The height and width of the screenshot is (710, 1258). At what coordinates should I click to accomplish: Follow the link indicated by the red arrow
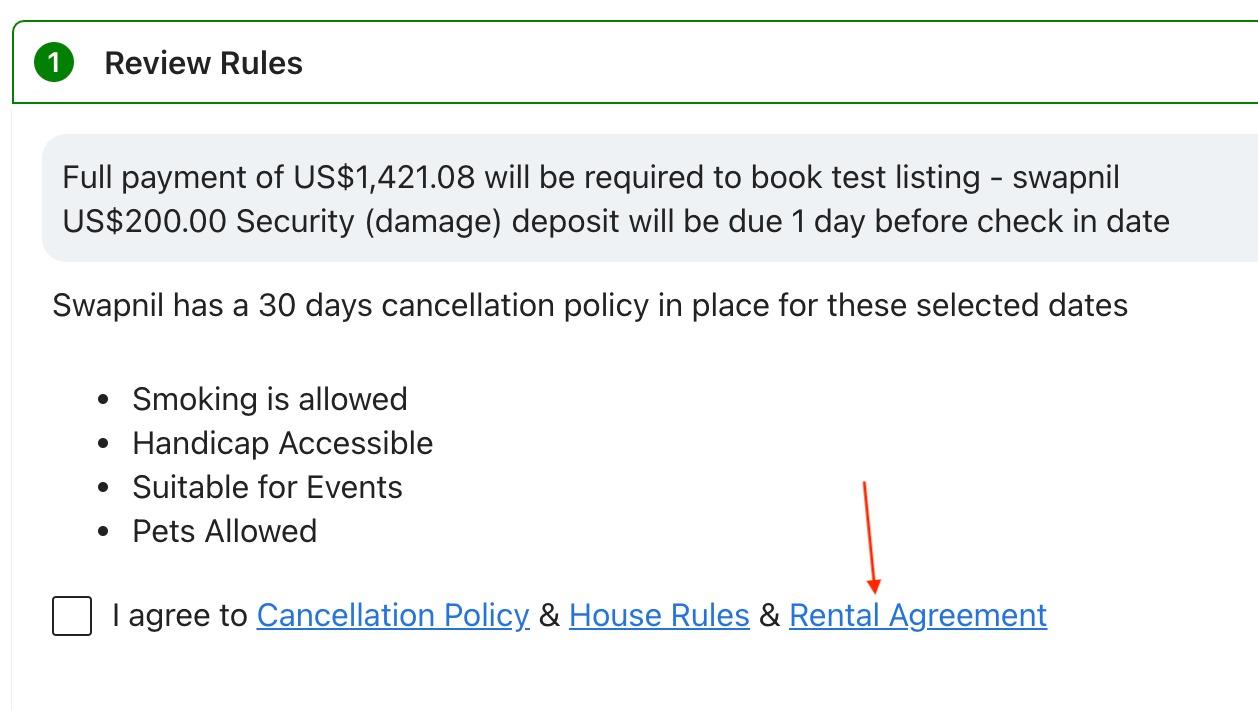click(x=918, y=615)
